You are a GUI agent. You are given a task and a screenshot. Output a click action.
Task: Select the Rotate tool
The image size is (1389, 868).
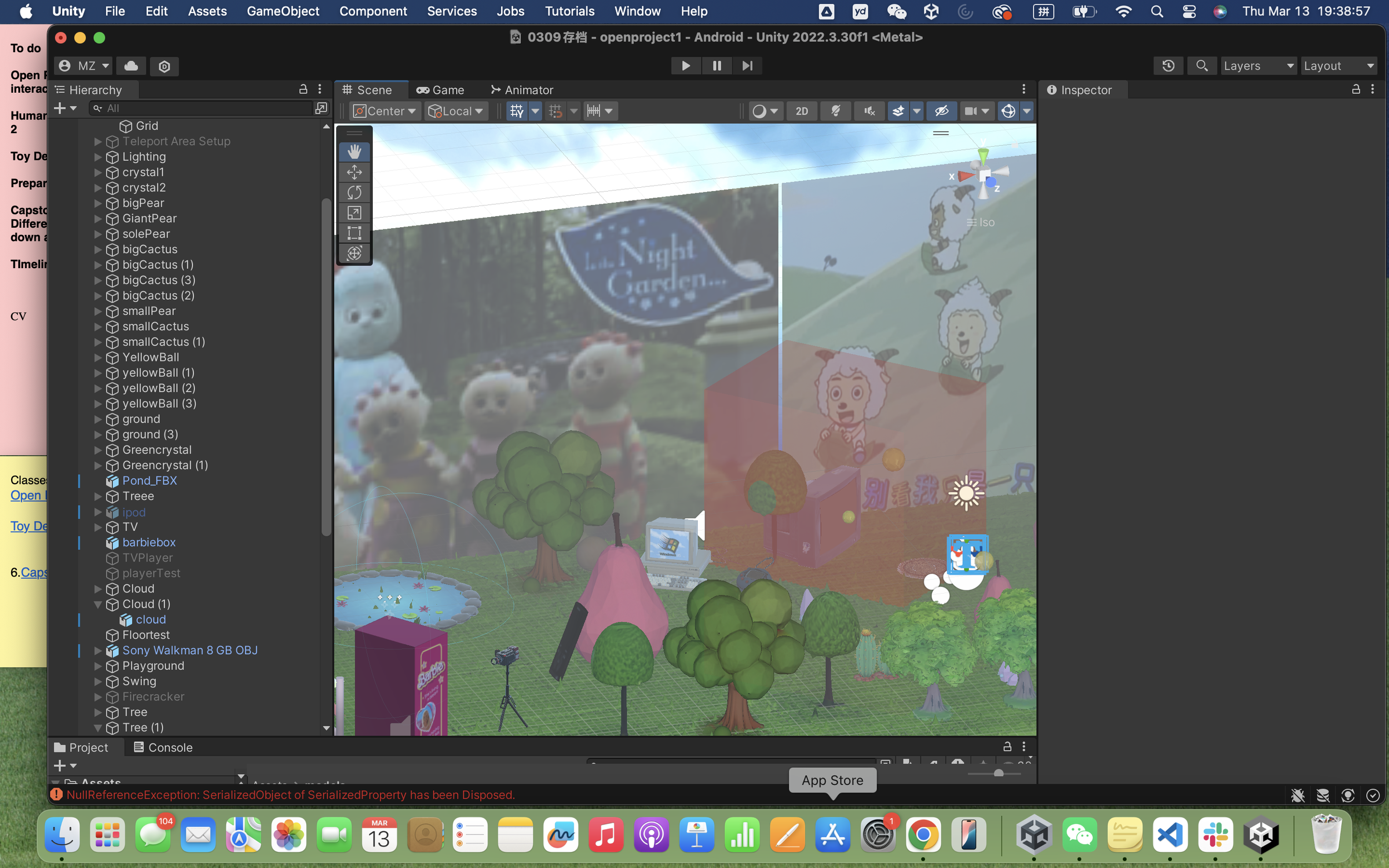click(354, 192)
